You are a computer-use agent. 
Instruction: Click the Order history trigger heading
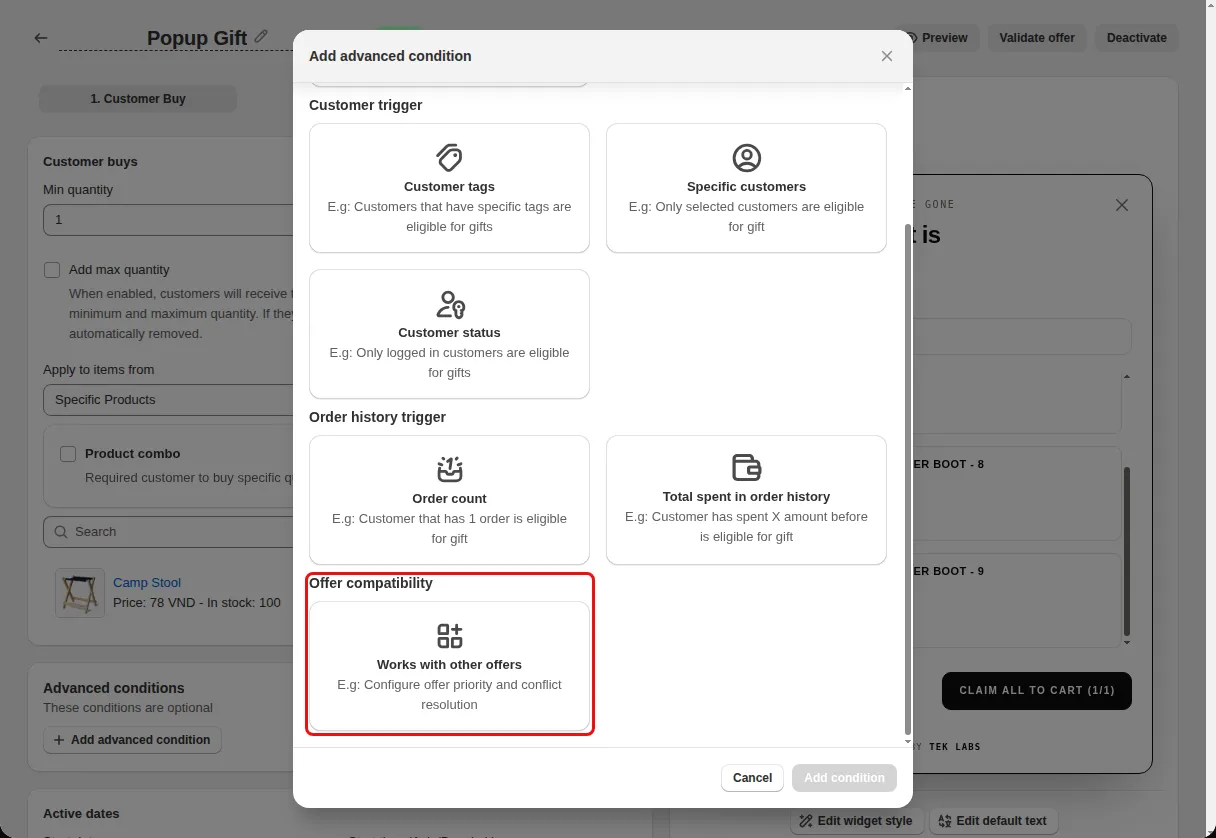[x=377, y=417]
